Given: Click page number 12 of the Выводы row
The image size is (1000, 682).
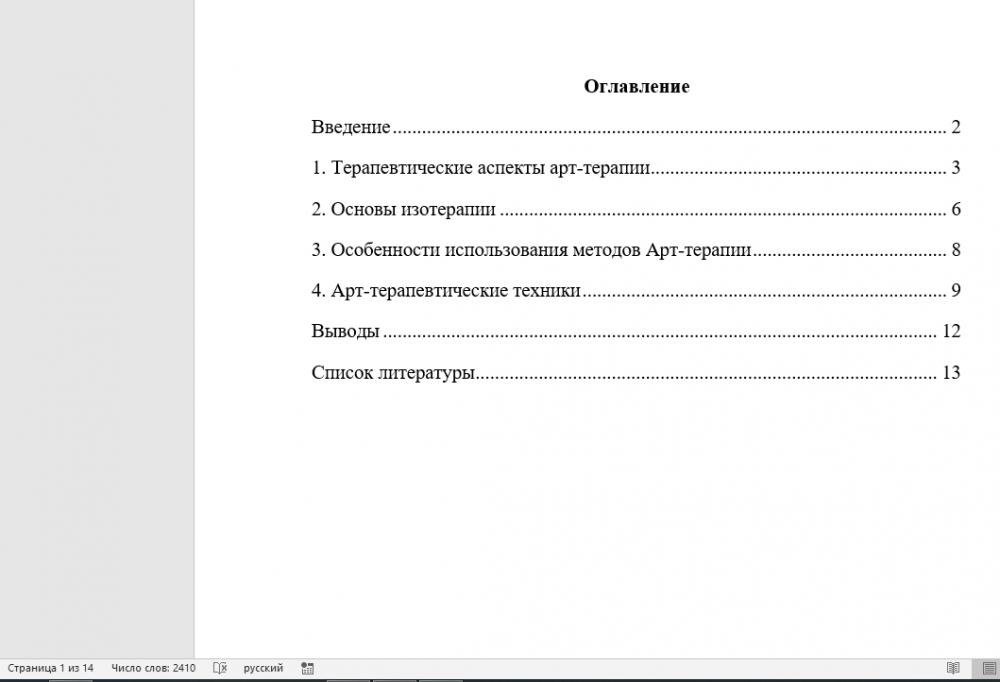Looking at the screenshot, I should click(951, 331).
